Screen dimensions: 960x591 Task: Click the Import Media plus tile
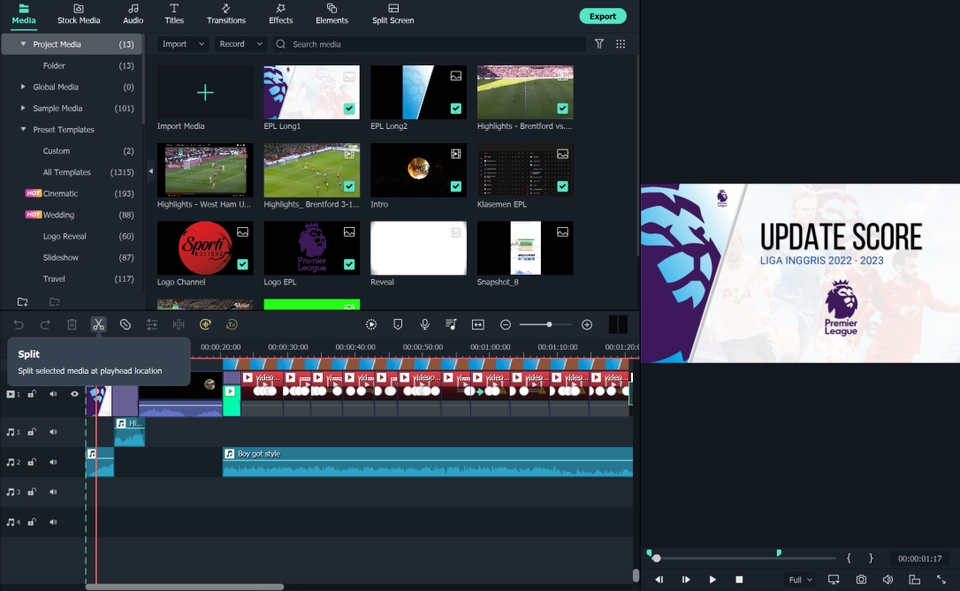[x=205, y=92]
